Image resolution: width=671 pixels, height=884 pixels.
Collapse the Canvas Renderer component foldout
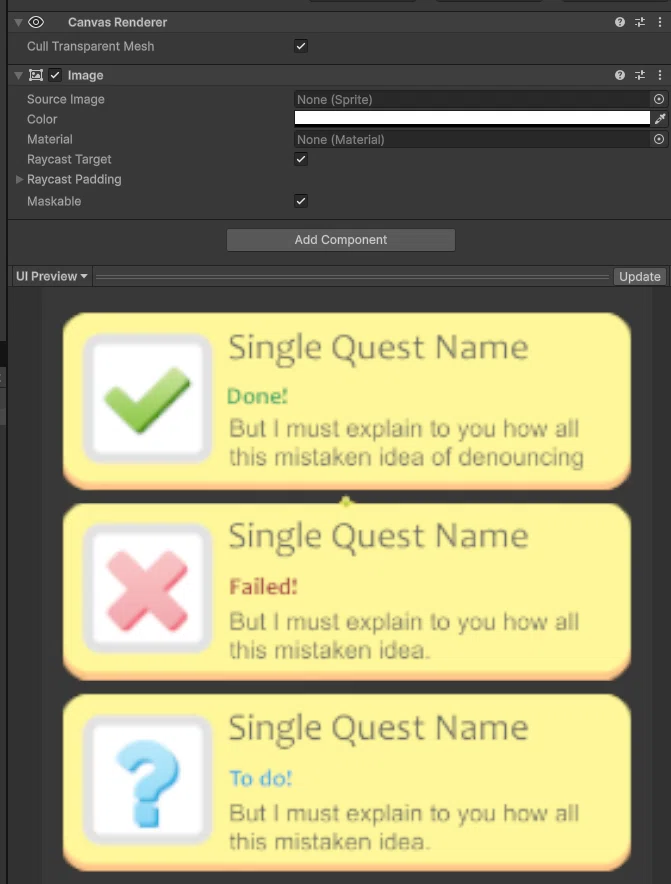pos(19,23)
